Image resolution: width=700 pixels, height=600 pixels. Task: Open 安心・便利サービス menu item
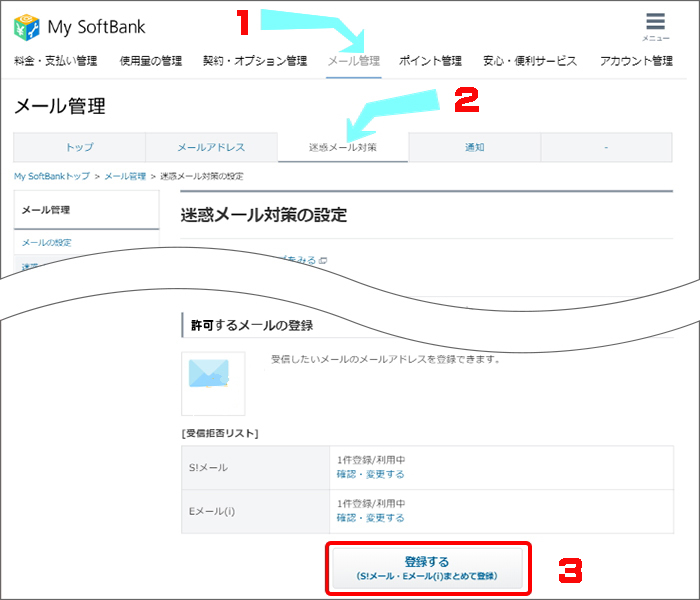[x=530, y=61]
